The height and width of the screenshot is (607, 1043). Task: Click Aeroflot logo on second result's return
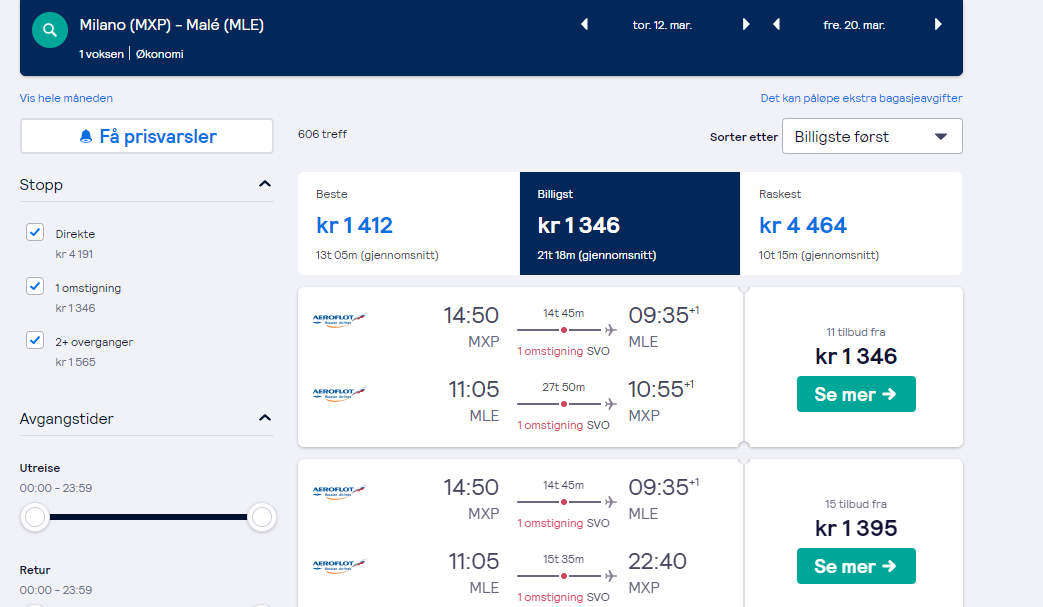pos(339,566)
